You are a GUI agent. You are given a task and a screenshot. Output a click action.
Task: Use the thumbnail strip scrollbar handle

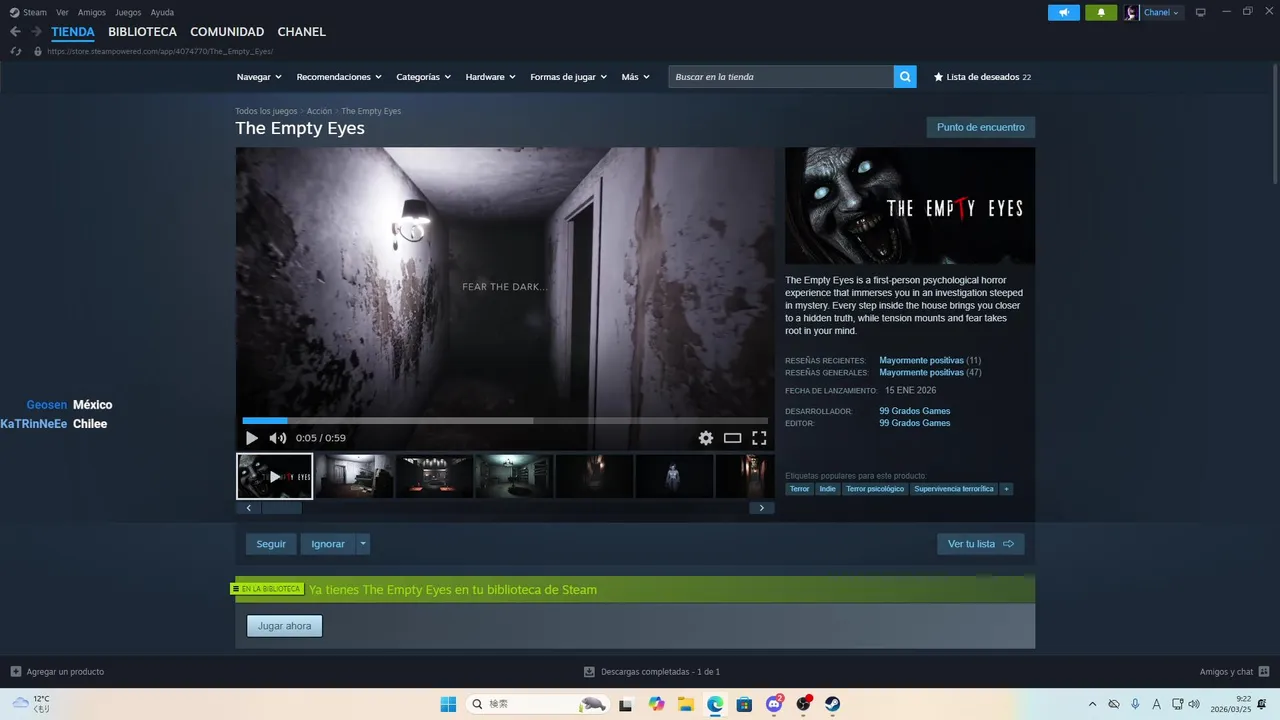[281, 508]
